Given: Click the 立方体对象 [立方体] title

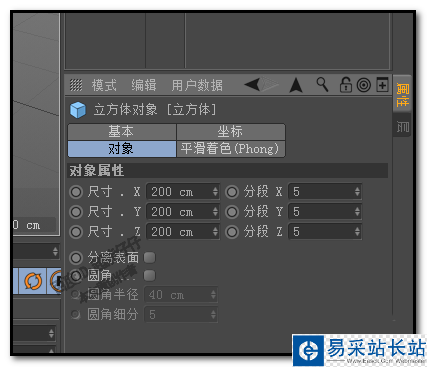Looking at the screenshot, I should pos(155,110).
